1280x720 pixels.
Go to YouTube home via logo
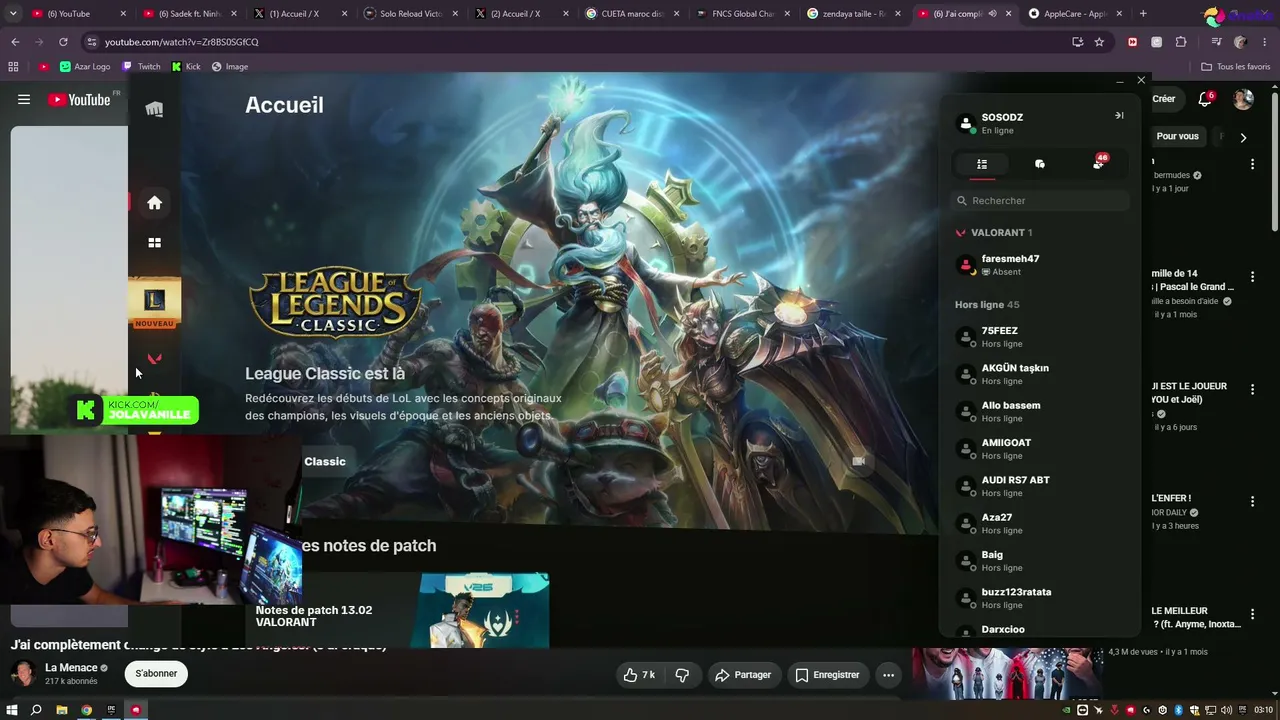pos(79,99)
